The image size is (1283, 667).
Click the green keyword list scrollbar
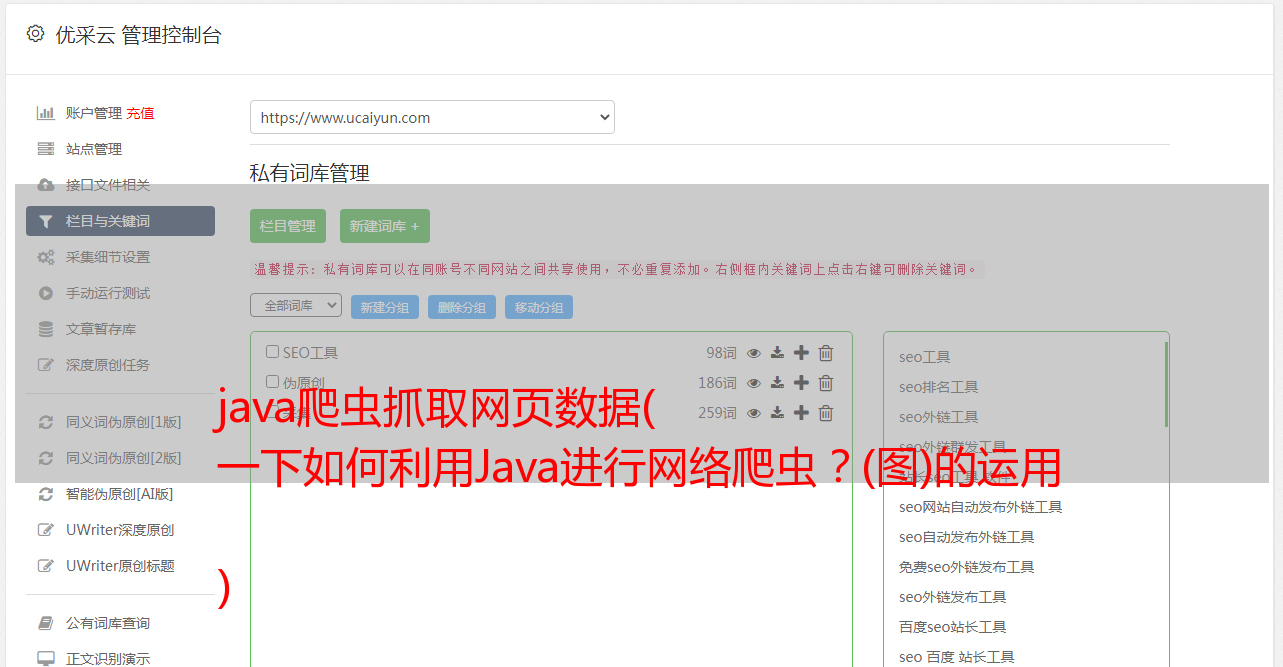[x=1166, y=384]
